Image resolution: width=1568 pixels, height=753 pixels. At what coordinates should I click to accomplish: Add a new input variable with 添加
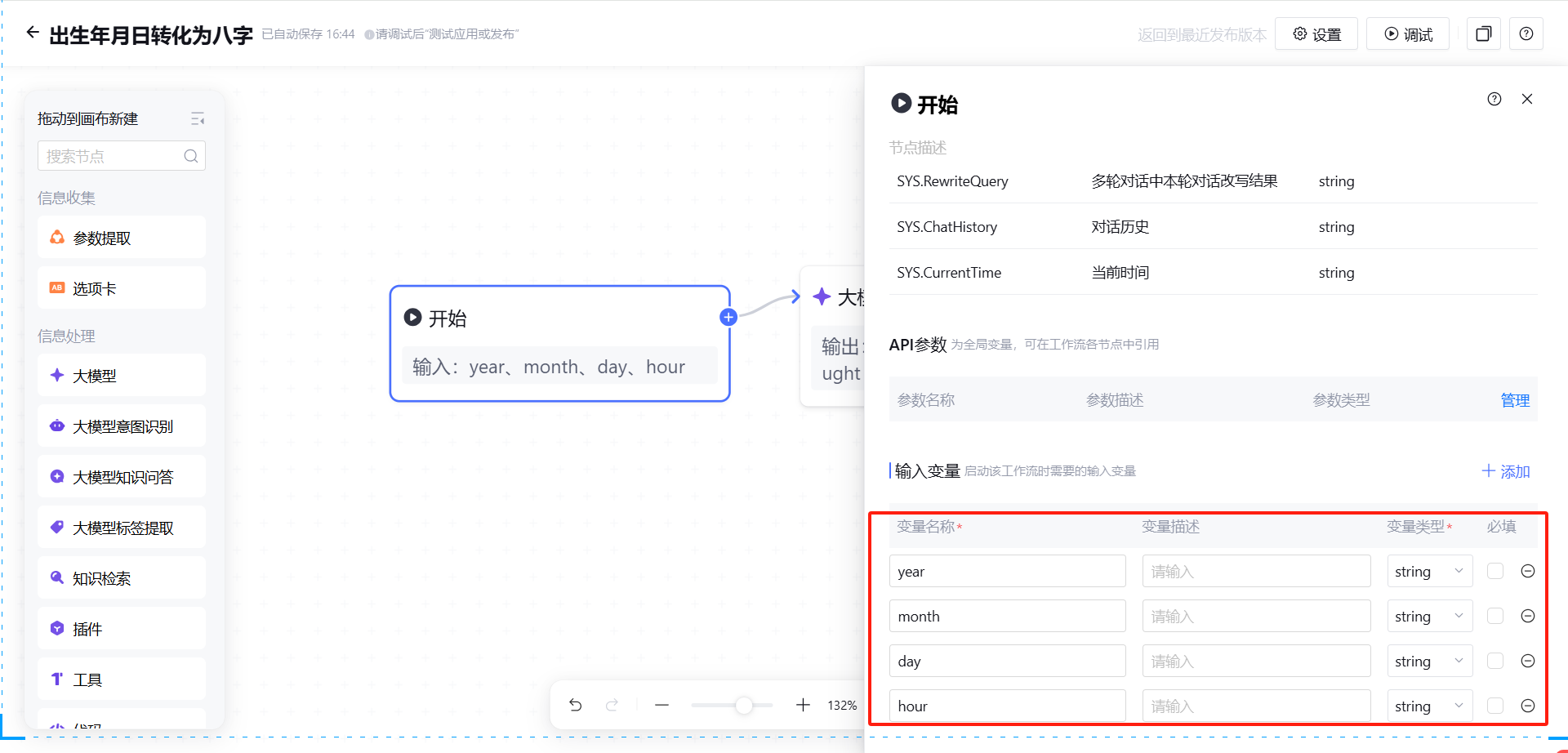click(x=1506, y=471)
